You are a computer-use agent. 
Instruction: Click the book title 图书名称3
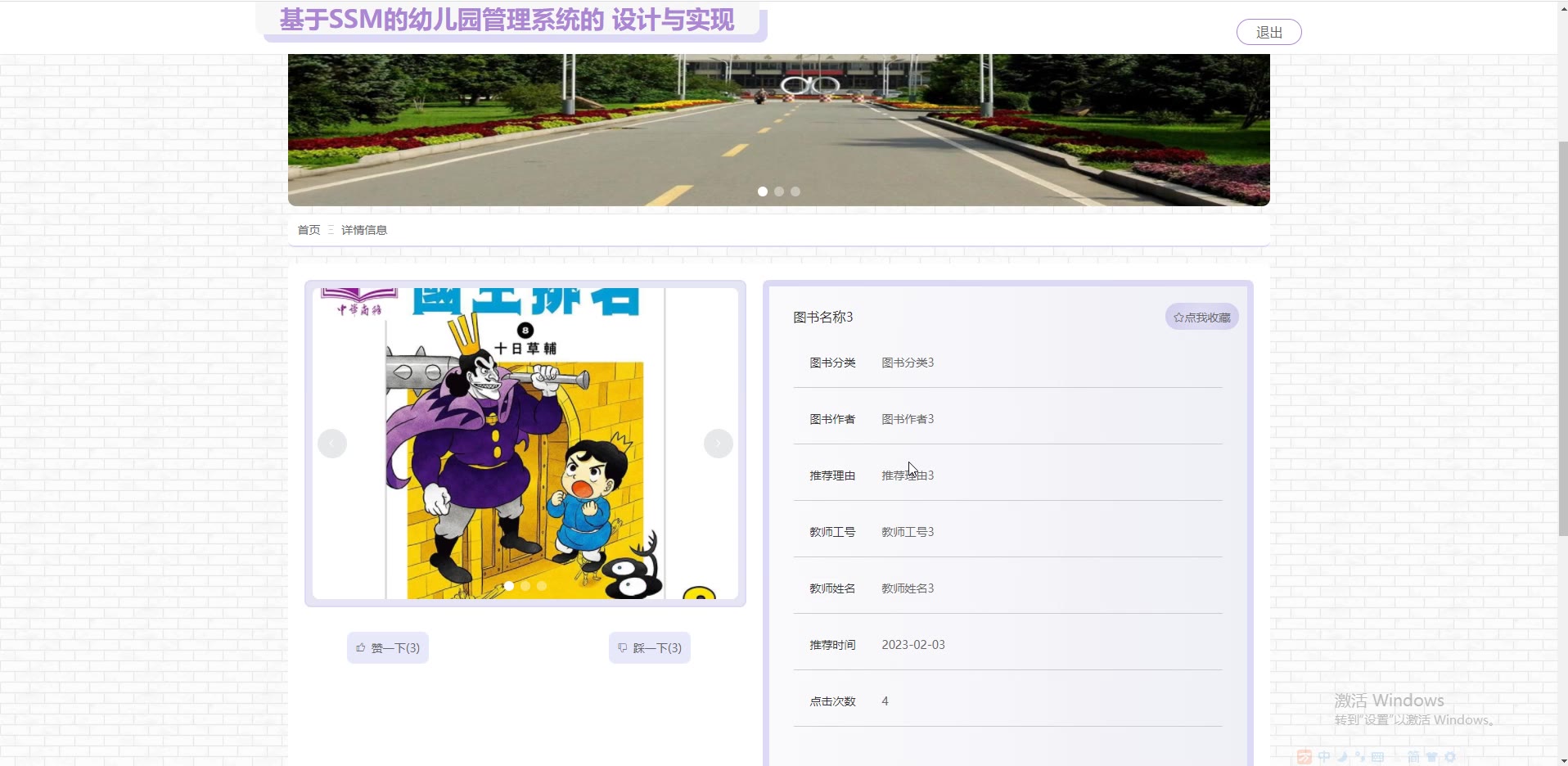pyautogui.click(x=823, y=318)
